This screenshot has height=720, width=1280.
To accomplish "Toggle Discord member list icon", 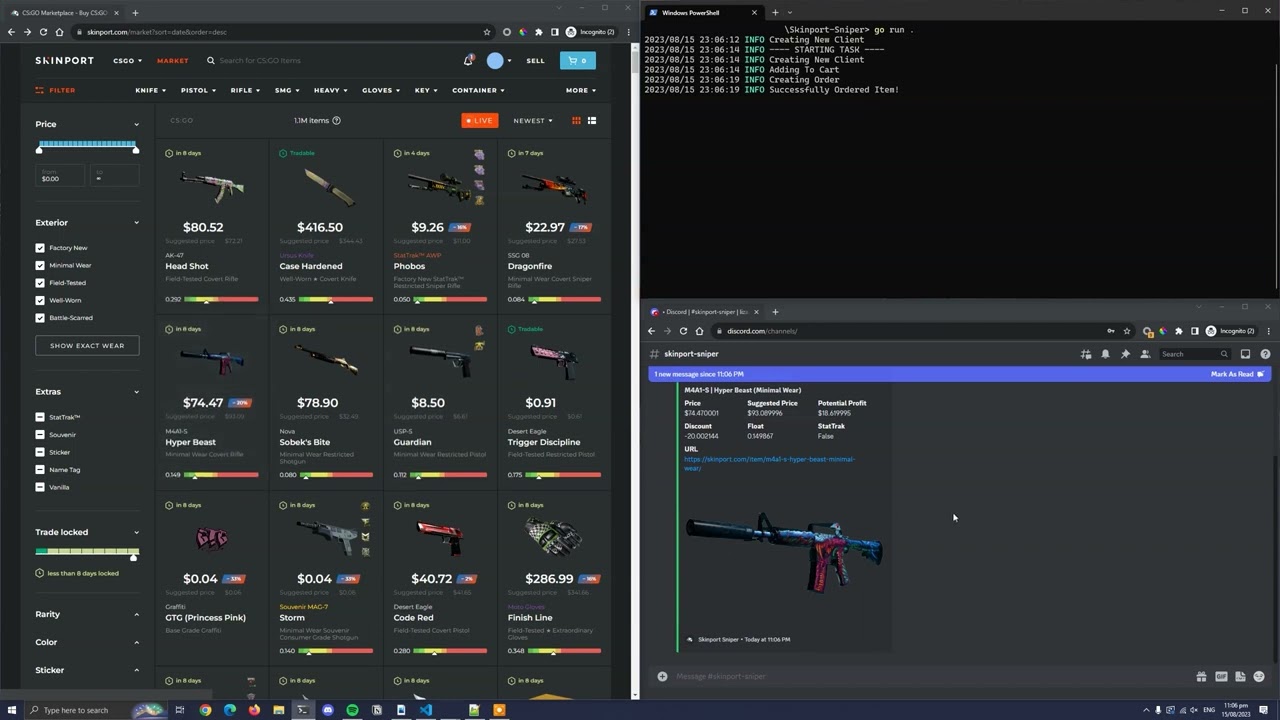I will tap(1145, 354).
